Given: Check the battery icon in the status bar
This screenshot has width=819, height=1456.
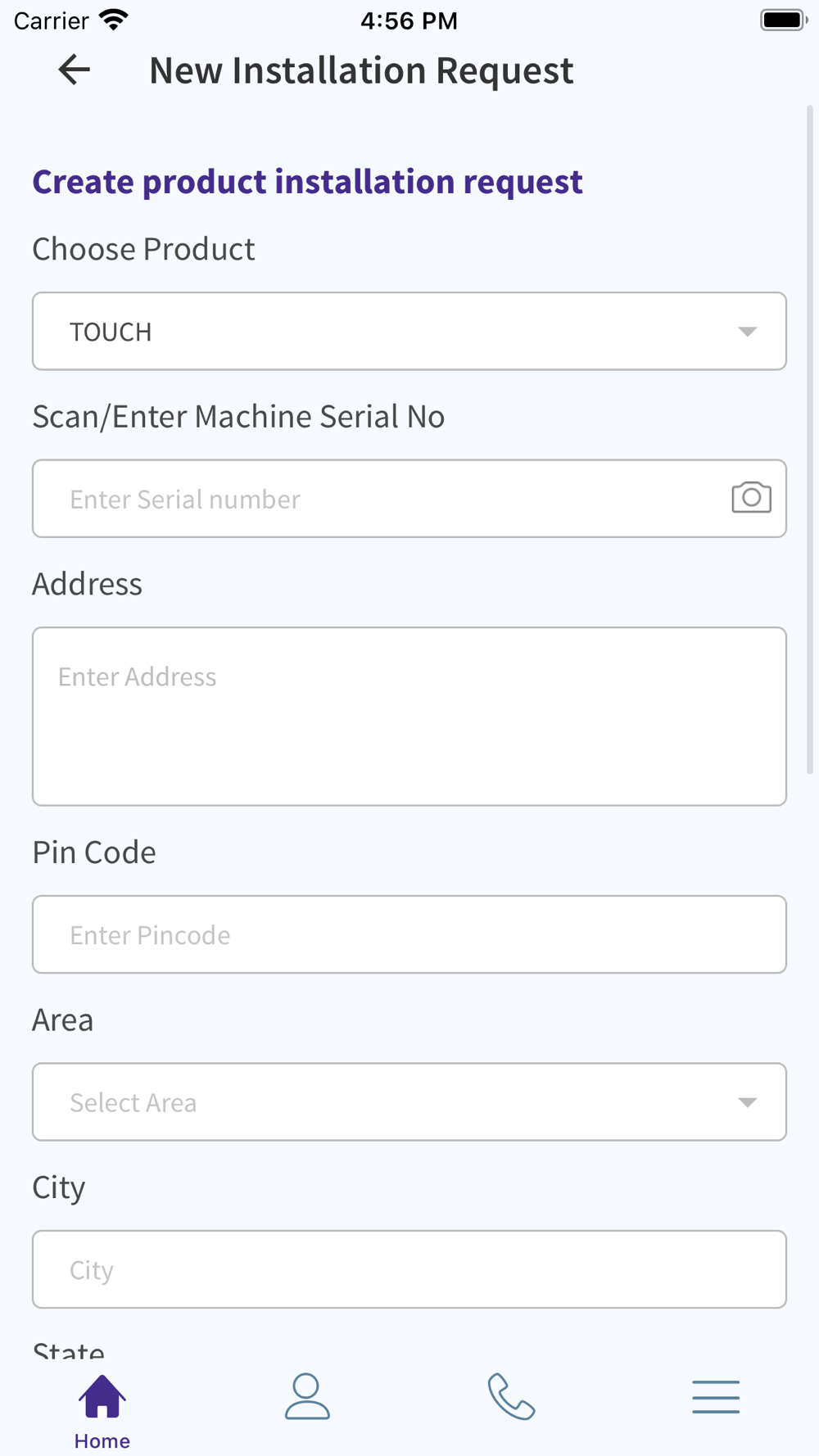Looking at the screenshot, I should tap(784, 20).
